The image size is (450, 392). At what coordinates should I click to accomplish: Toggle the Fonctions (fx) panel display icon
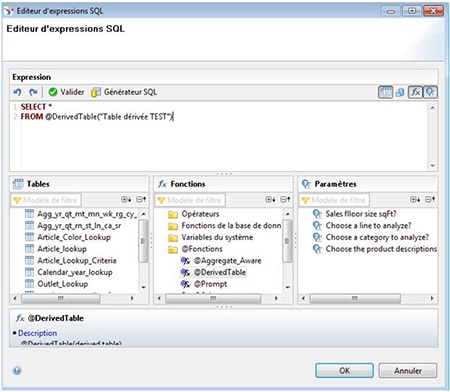pyautogui.click(x=415, y=92)
